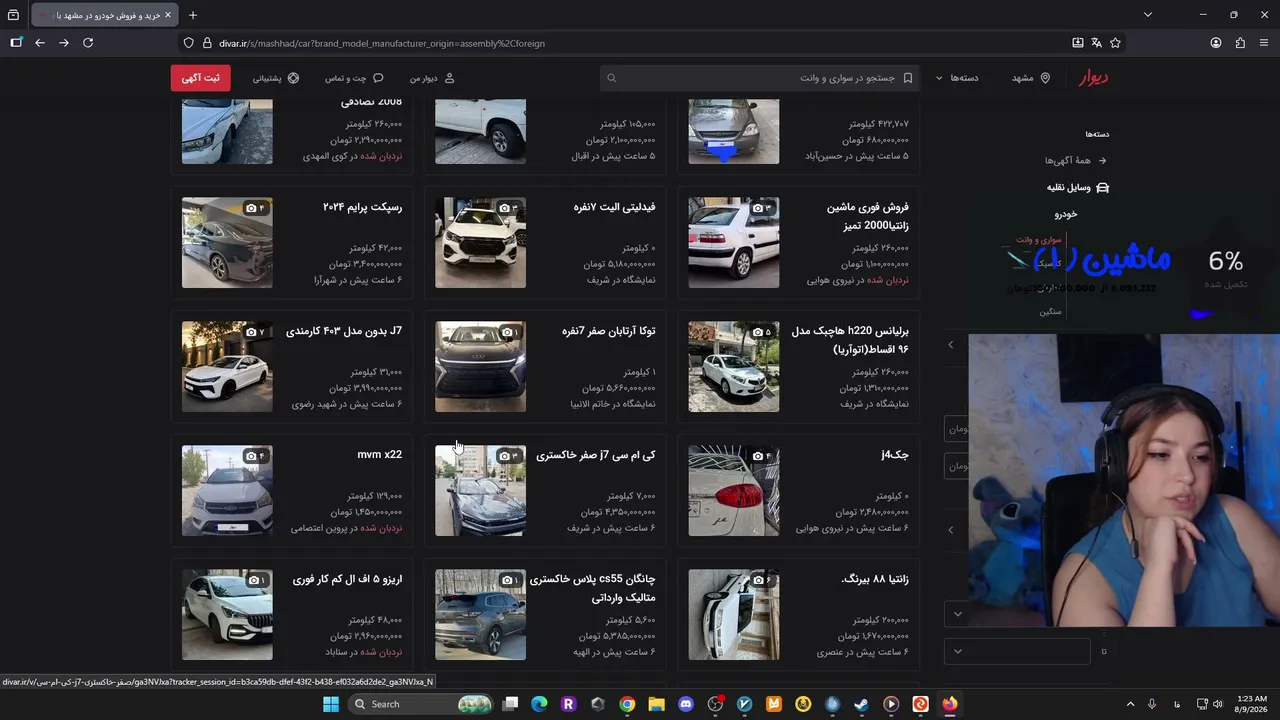This screenshot has width=1280, height=720.
Task: Open Google Chrome from the taskbar
Action: pos(627,704)
